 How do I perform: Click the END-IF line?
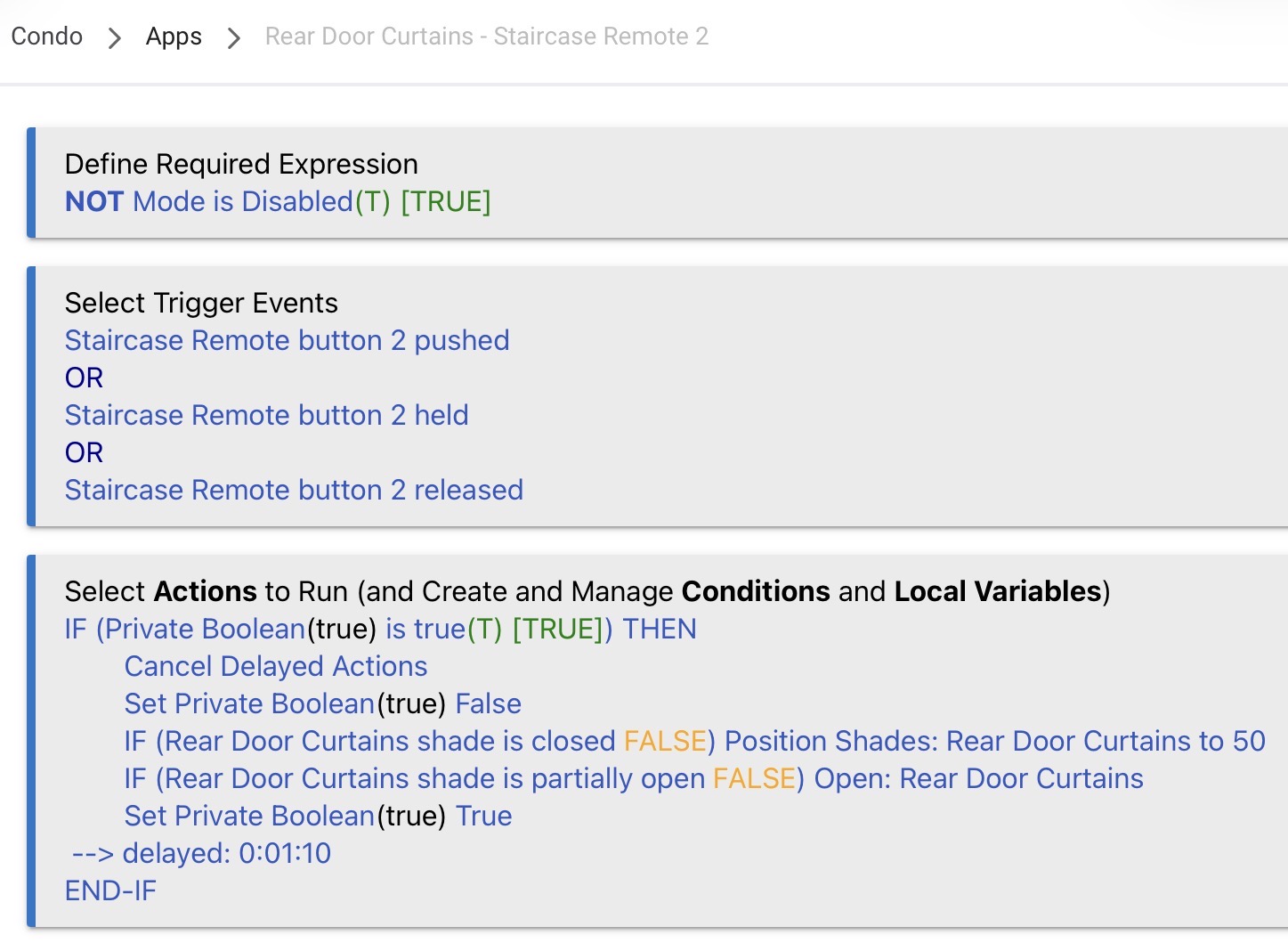click(110, 890)
